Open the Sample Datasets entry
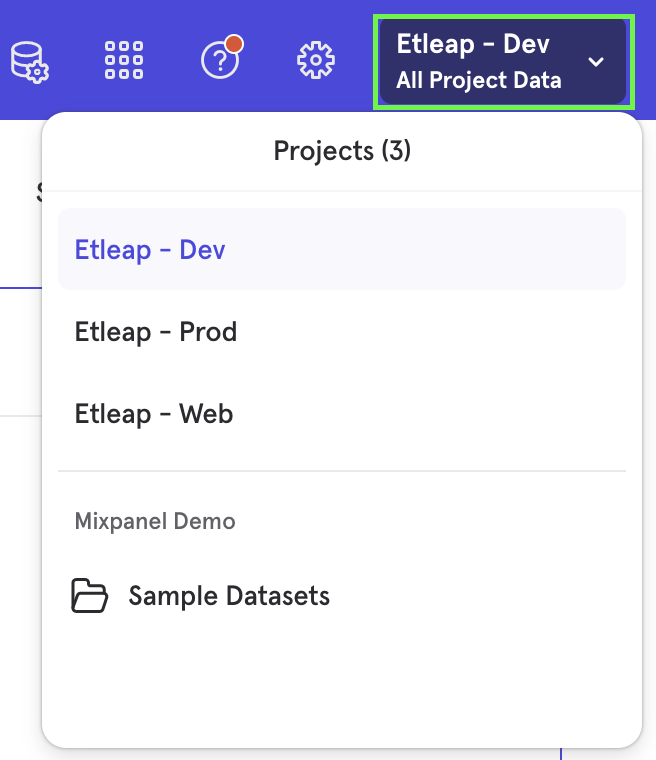Screen dimensions: 656x760 tap(229, 597)
